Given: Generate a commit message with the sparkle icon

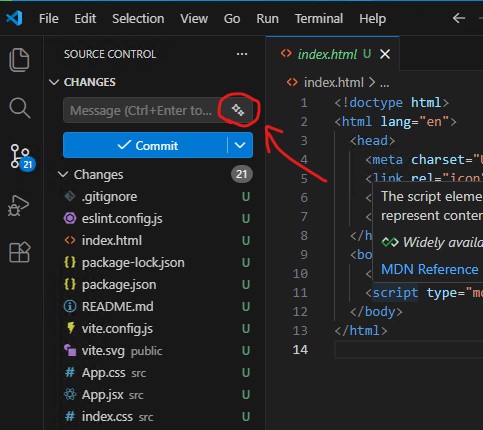Looking at the screenshot, I should [238, 110].
